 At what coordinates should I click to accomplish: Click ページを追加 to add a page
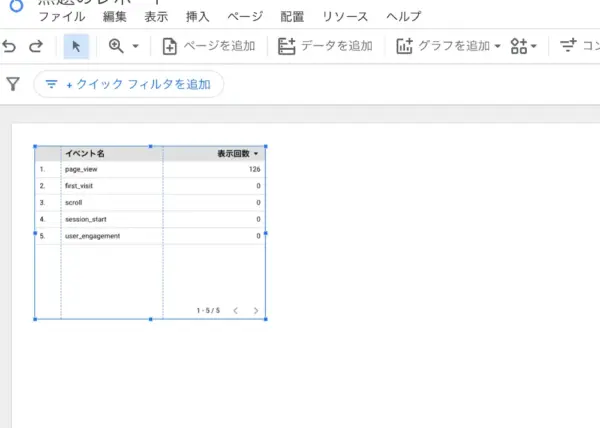pyautogui.click(x=209, y=46)
